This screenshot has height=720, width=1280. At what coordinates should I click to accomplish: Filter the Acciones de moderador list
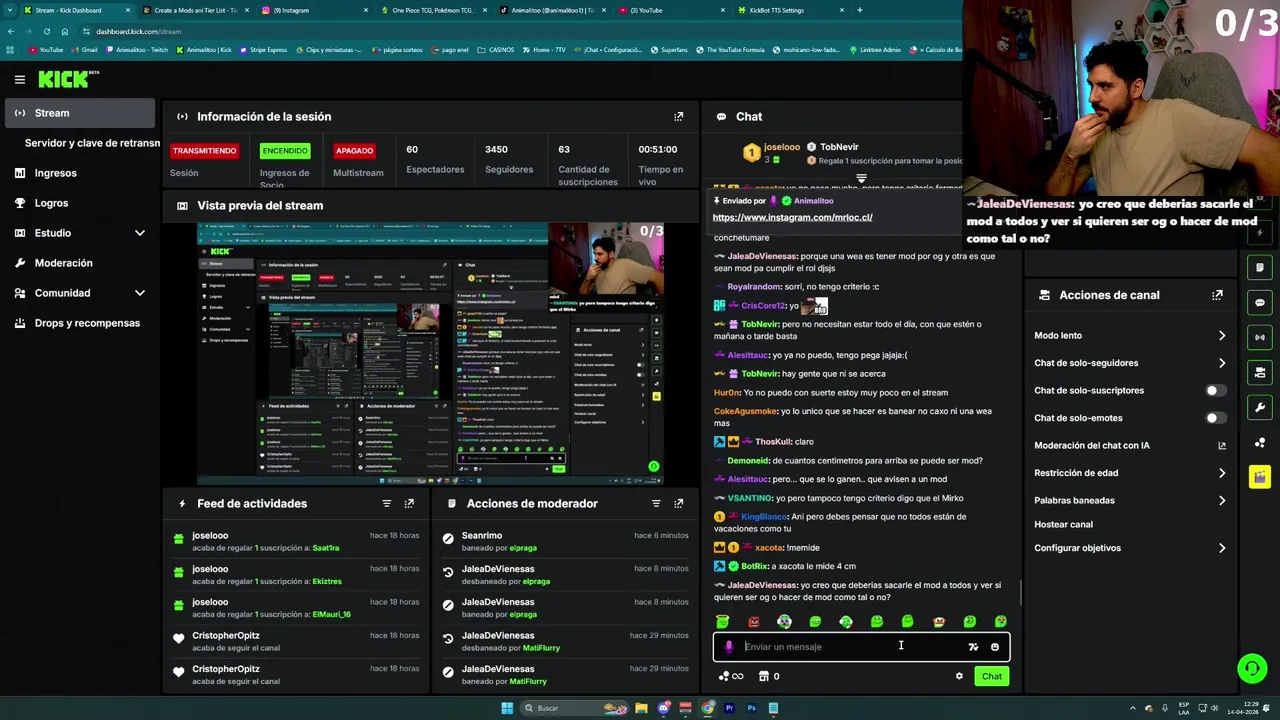[656, 503]
